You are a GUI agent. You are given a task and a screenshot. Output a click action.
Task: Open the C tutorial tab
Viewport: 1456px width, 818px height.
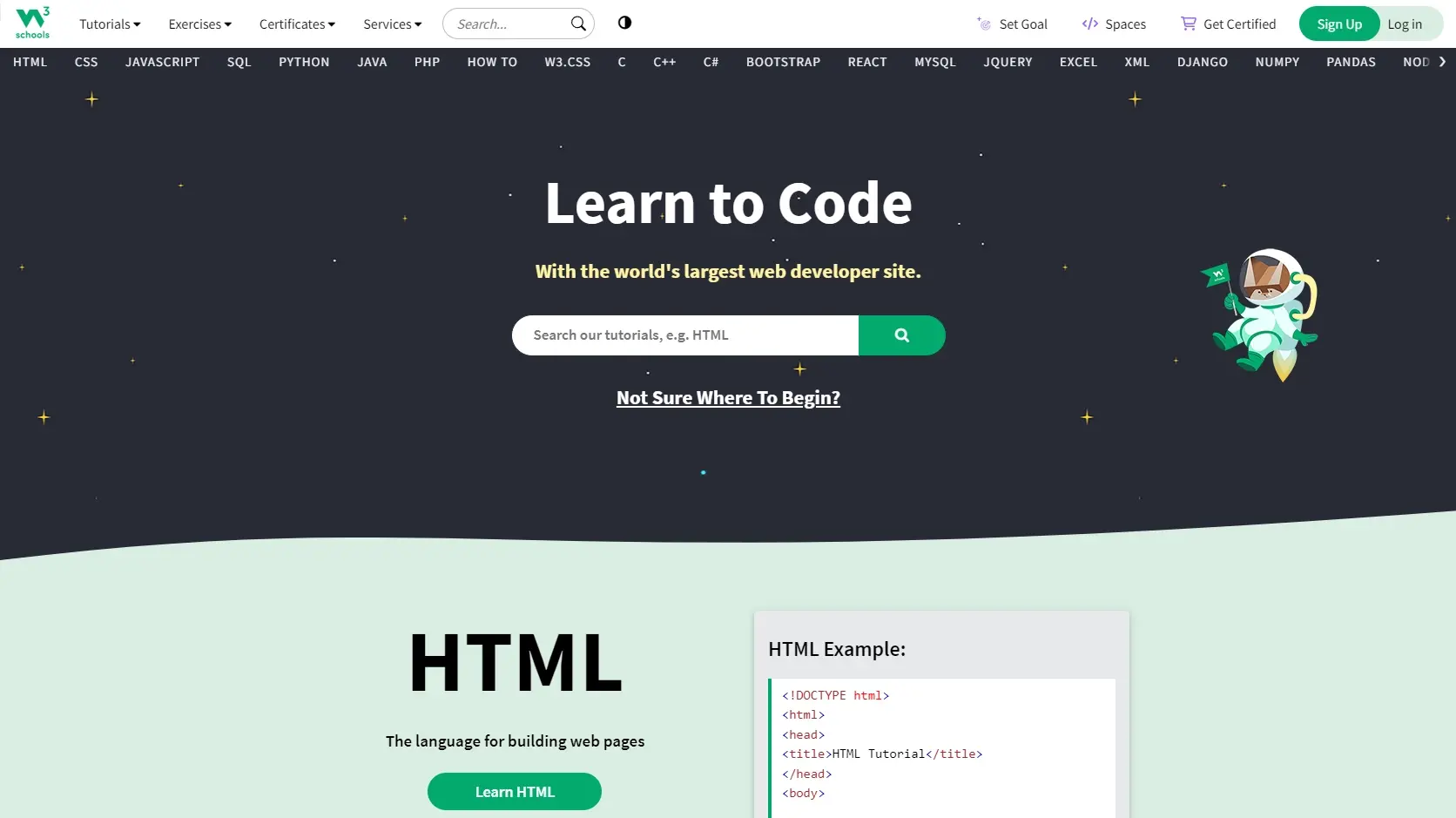click(x=622, y=62)
